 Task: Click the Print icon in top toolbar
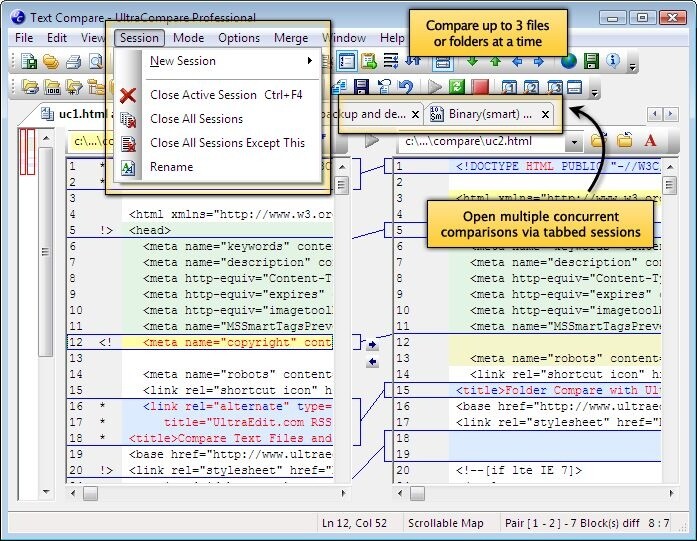(72, 63)
